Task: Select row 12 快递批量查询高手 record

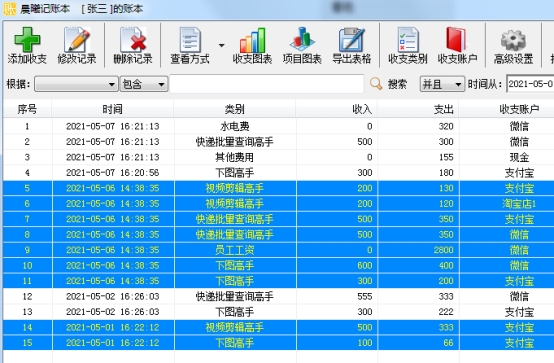Action: point(278,296)
